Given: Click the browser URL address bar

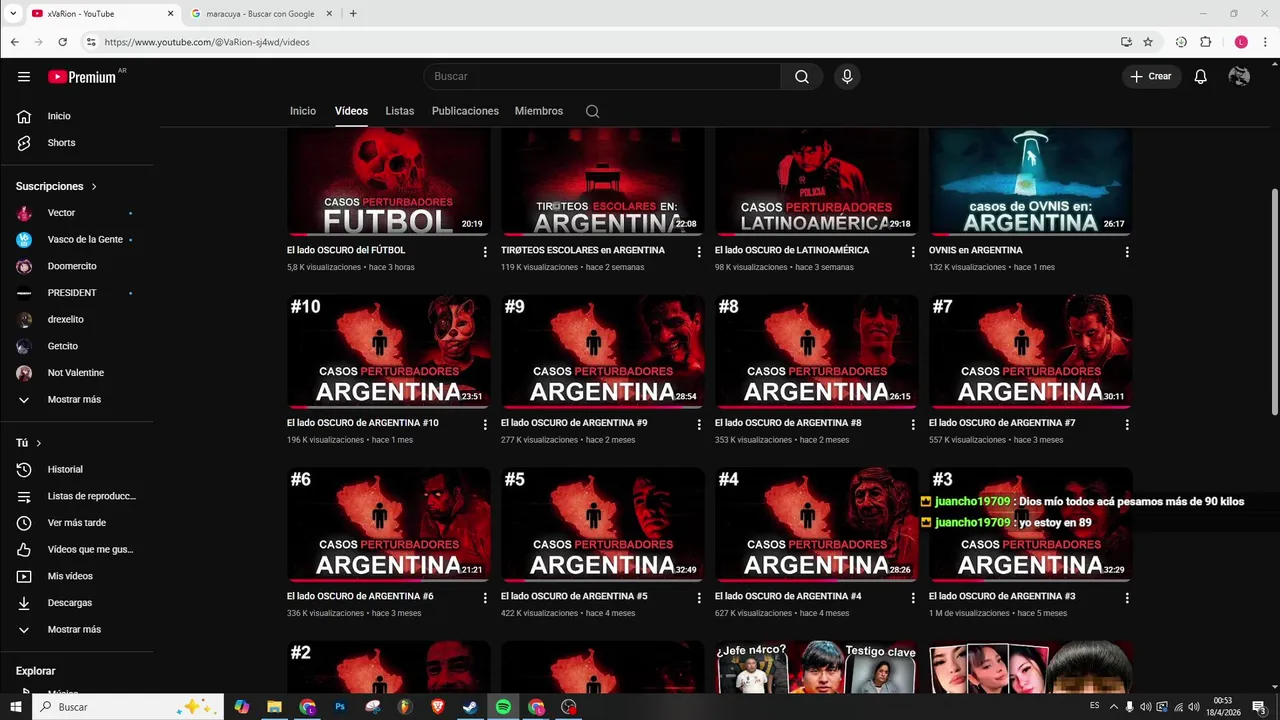Looking at the screenshot, I should [600, 42].
